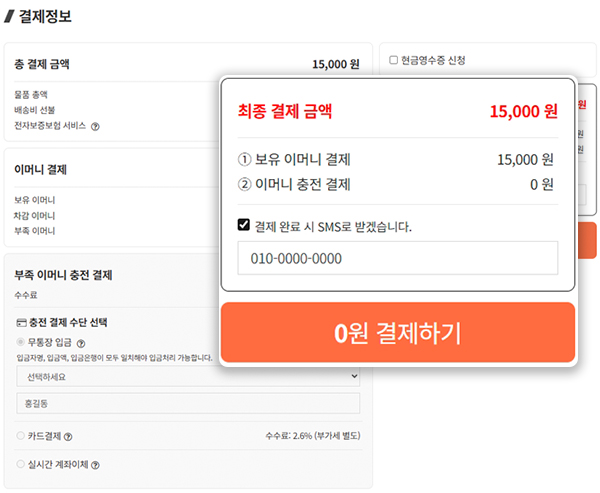Open the 선택하세요 bank dropdown
The width and height of the screenshot is (600, 493).
187,376
